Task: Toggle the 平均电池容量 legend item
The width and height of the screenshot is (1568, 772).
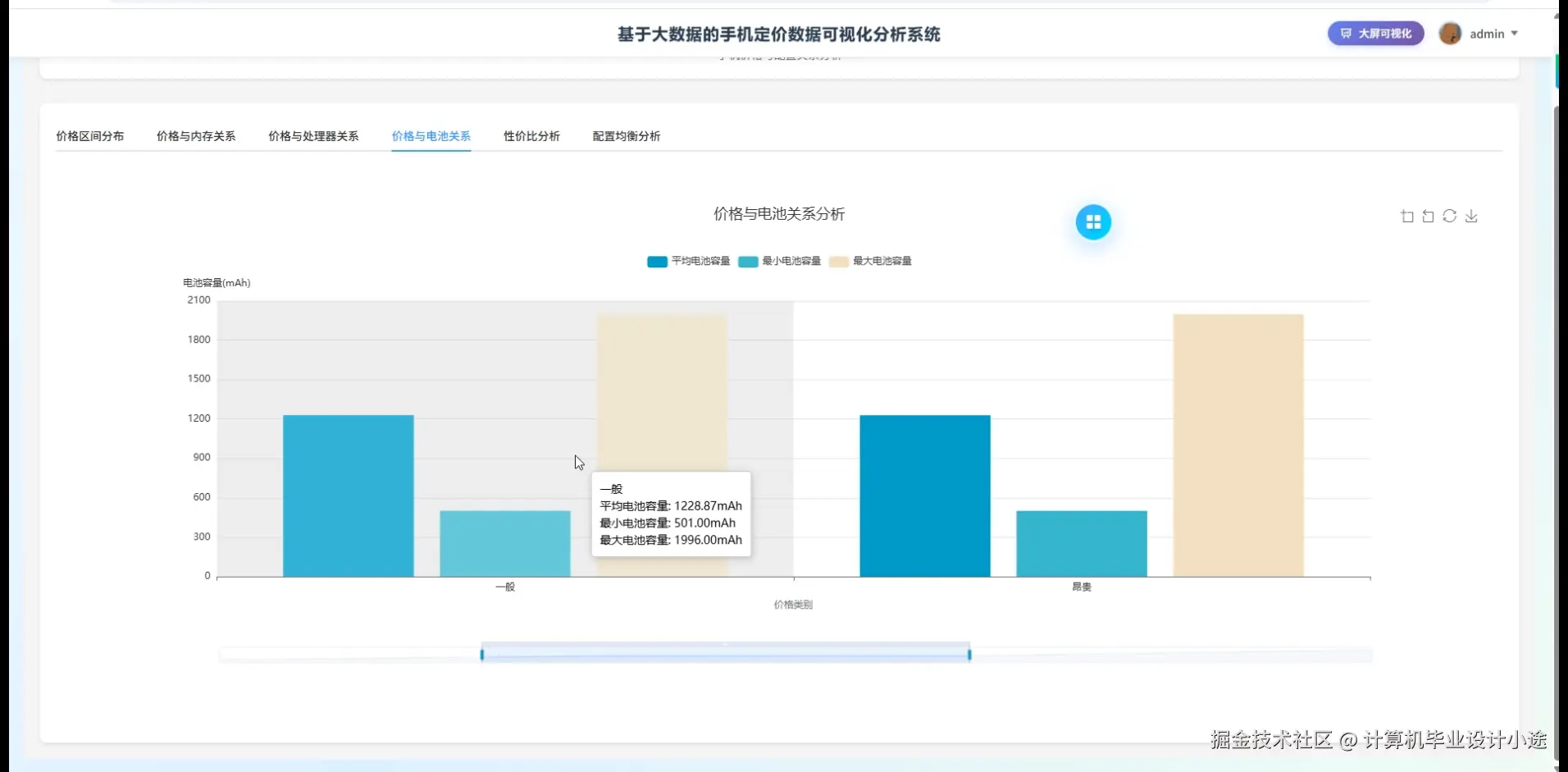Action: point(687,261)
